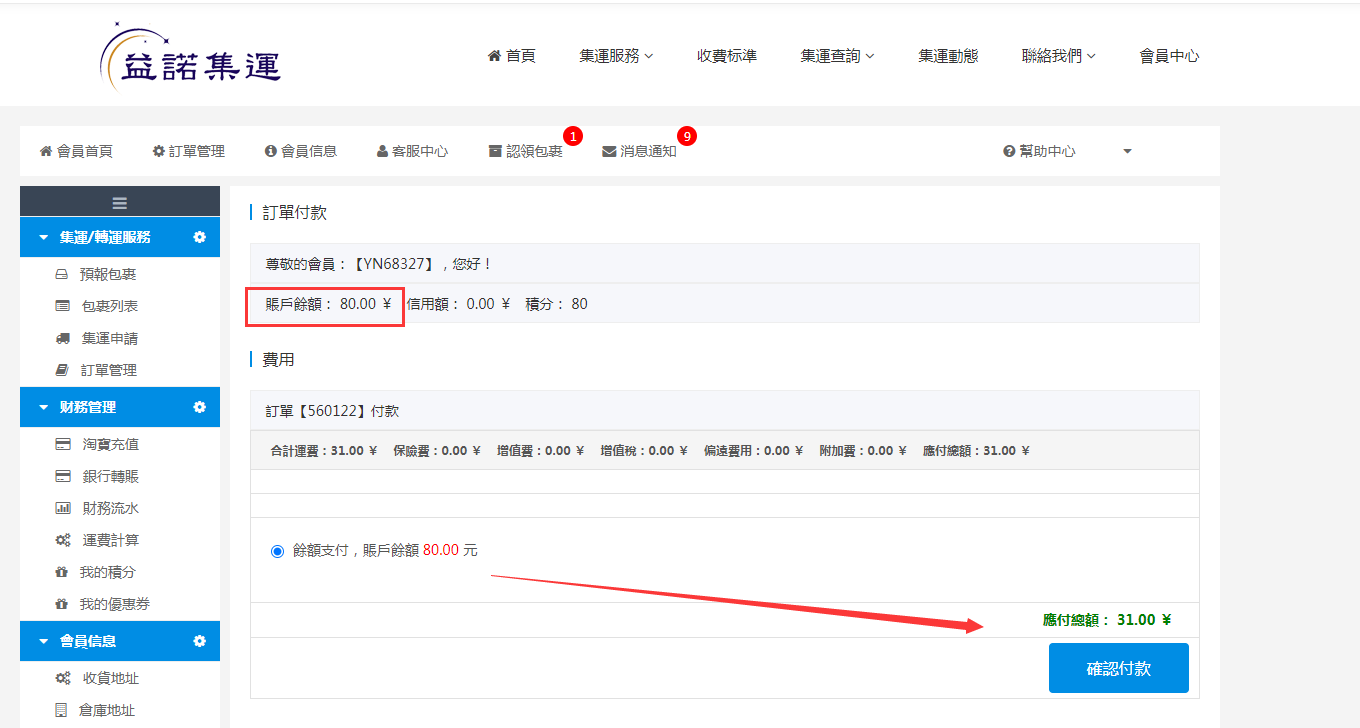Click the 確認付款 button
1360x728 pixels.
point(1119,668)
